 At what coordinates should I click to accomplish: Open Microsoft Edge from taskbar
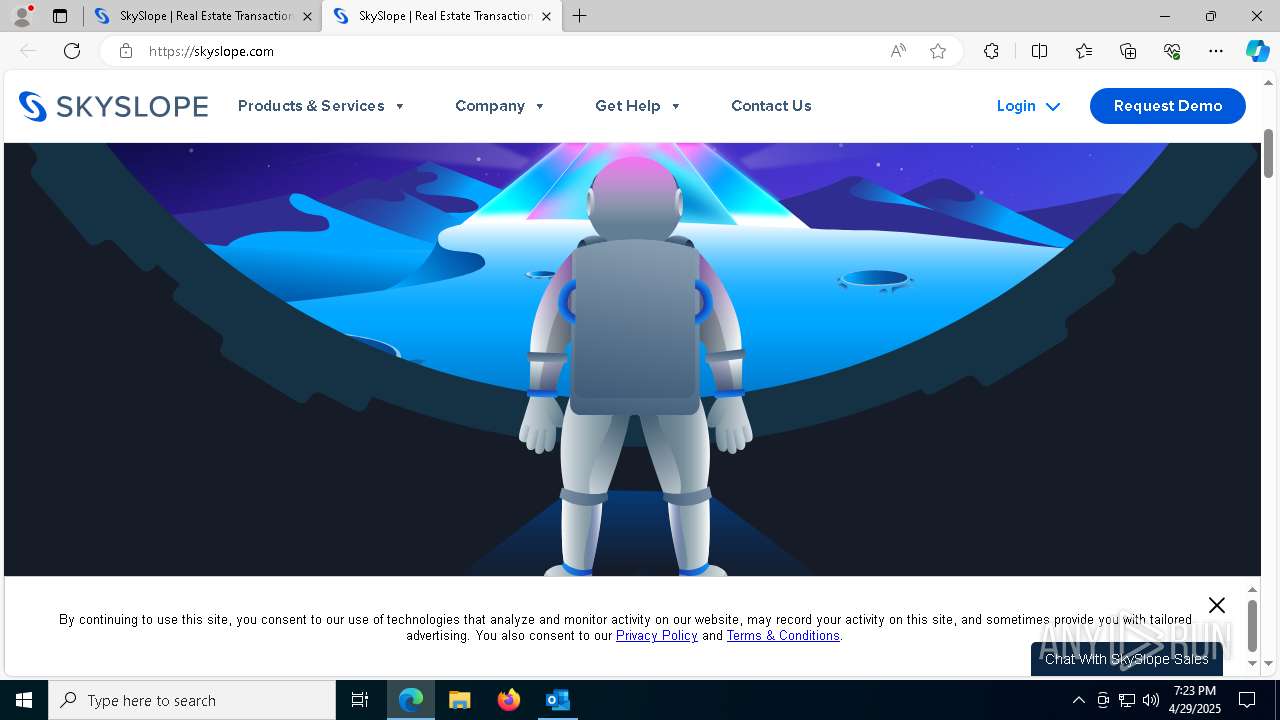click(x=411, y=700)
